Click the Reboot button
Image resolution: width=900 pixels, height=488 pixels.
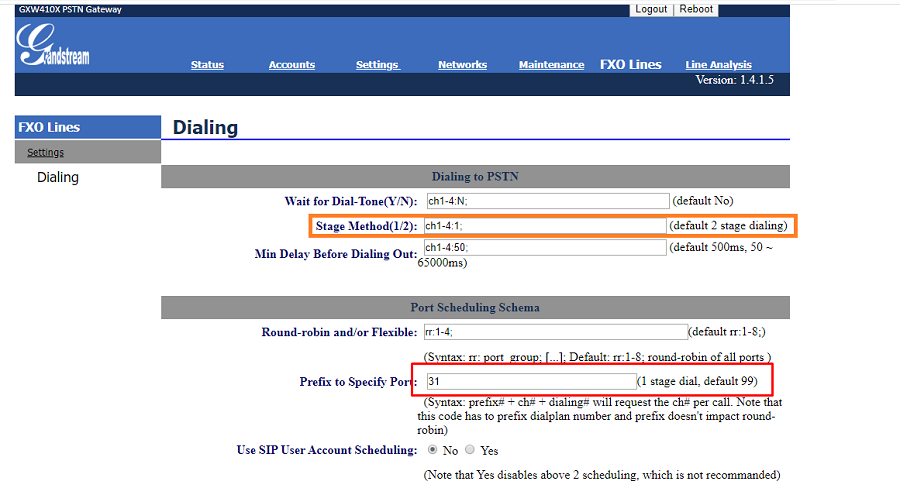click(x=696, y=9)
